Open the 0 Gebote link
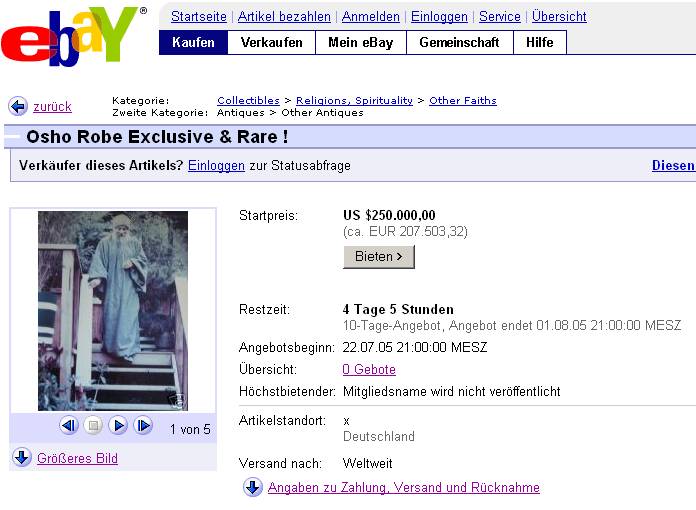Image resolution: width=696 pixels, height=510 pixels. tap(369, 369)
